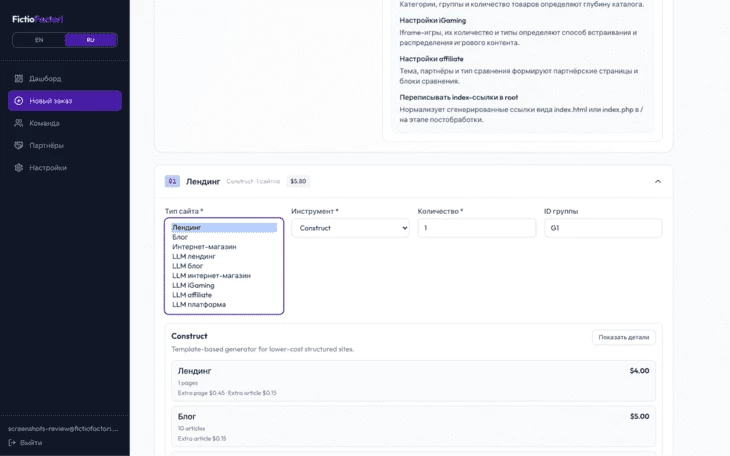Open Партнёры page from sidebar
The width and height of the screenshot is (730, 456).
(x=46, y=145)
